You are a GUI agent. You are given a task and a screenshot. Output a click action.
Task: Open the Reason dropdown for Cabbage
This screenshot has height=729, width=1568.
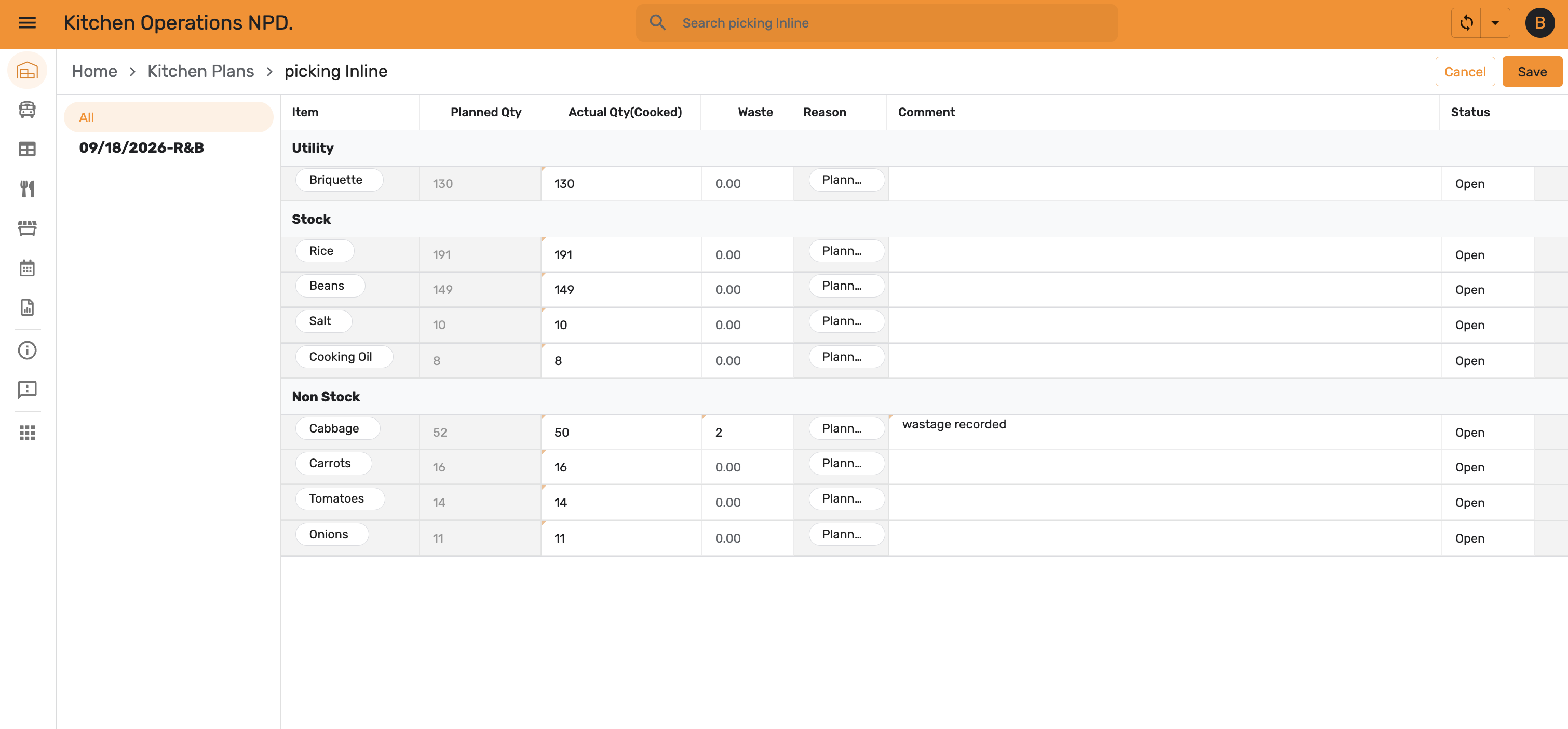click(846, 429)
